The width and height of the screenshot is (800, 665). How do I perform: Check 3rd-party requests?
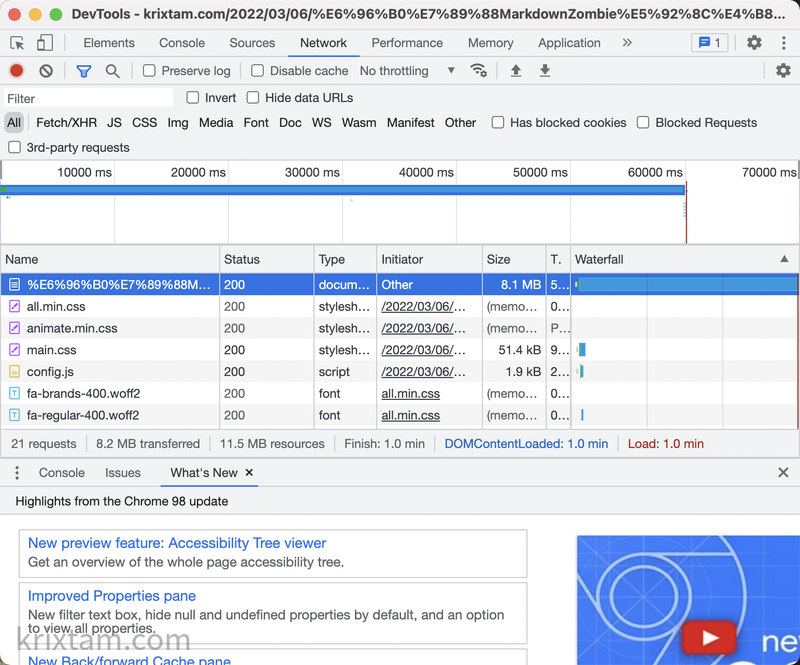(x=14, y=147)
